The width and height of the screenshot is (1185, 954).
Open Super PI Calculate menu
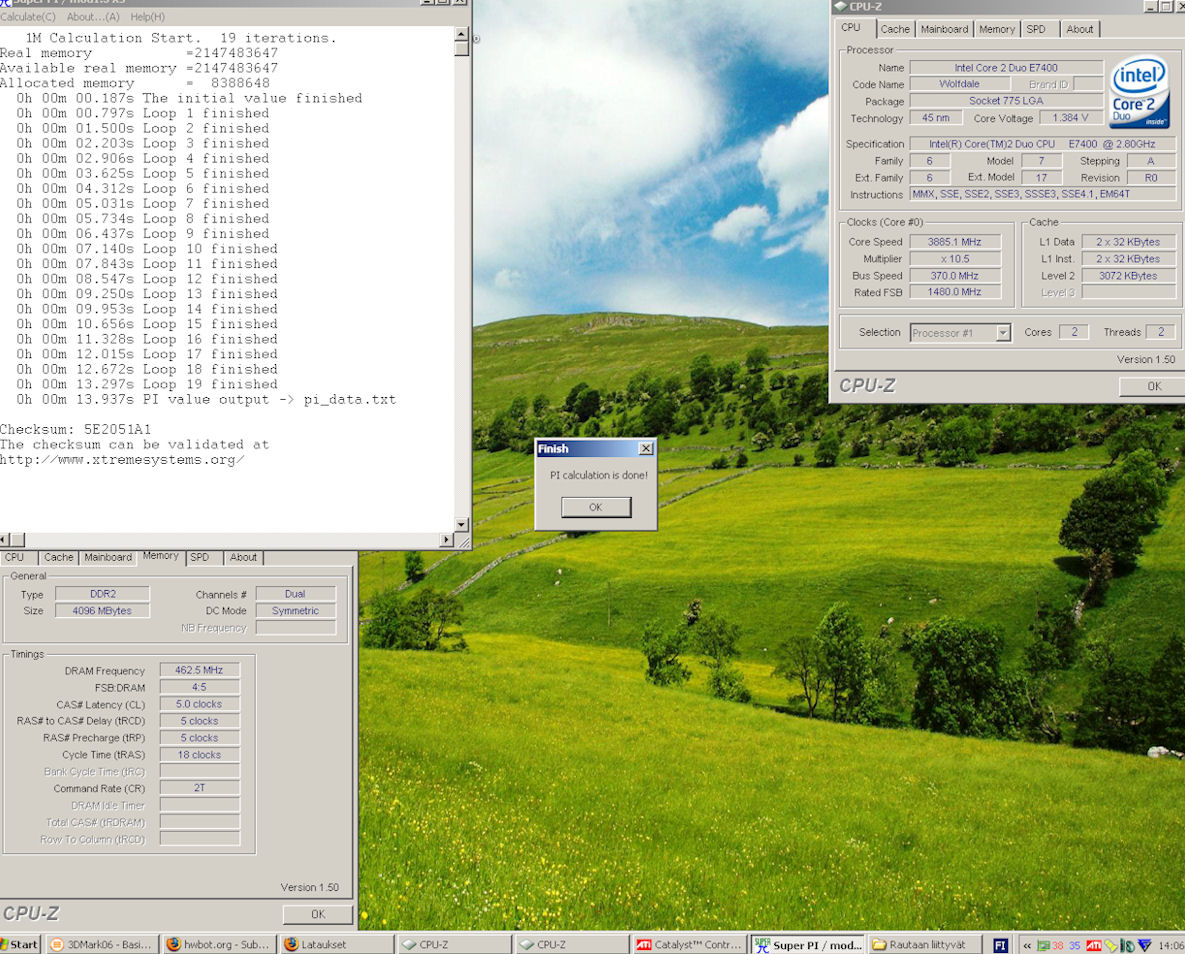point(28,17)
